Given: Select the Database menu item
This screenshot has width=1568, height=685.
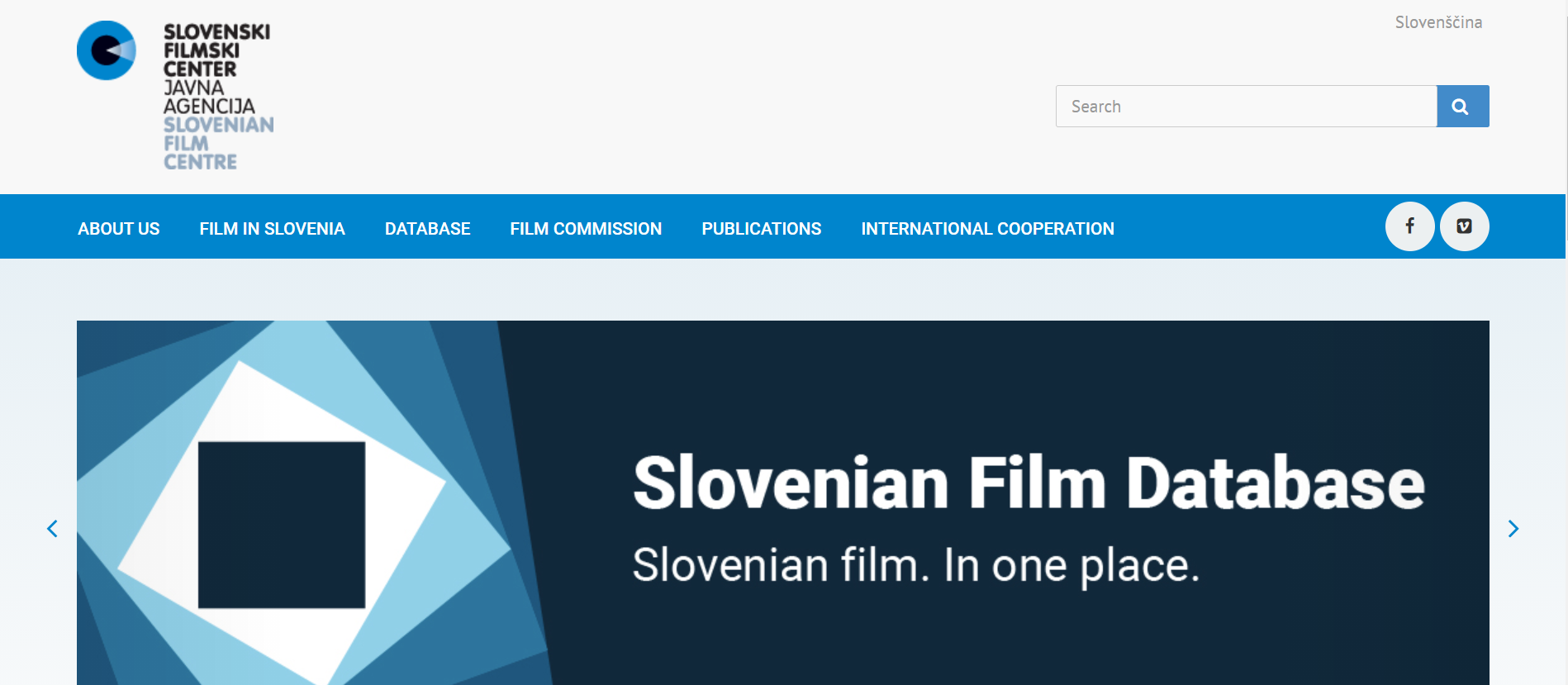Looking at the screenshot, I should (x=427, y=229).
